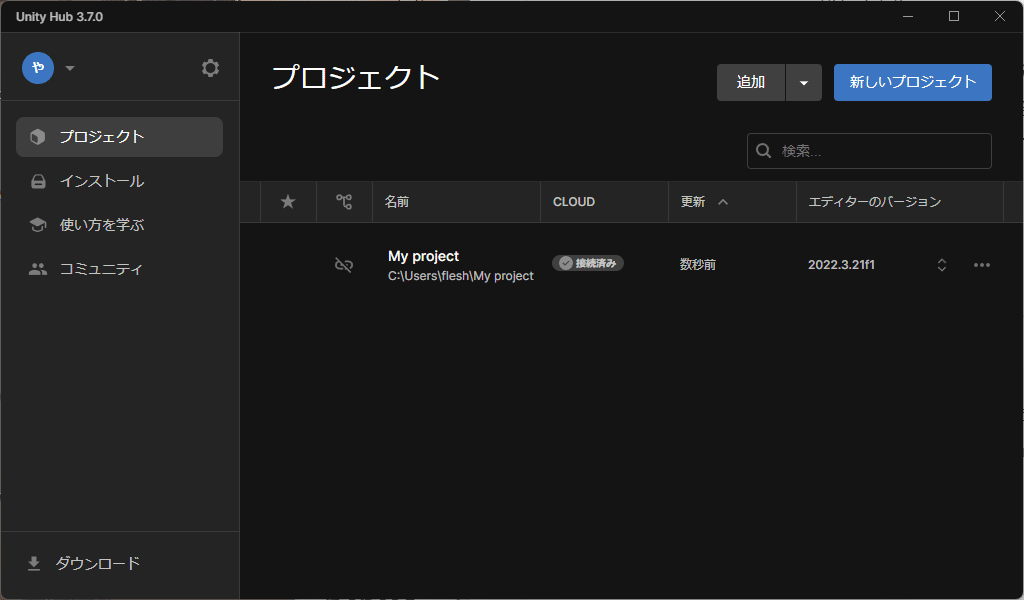Sort by the star favorites column
Image resolution: width=1024 pixels, height=600 pixels.
288,202
